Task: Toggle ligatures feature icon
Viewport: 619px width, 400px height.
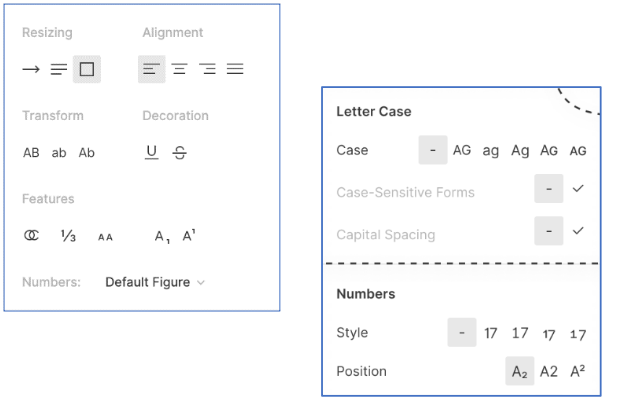Action: (x=31, y=236)
